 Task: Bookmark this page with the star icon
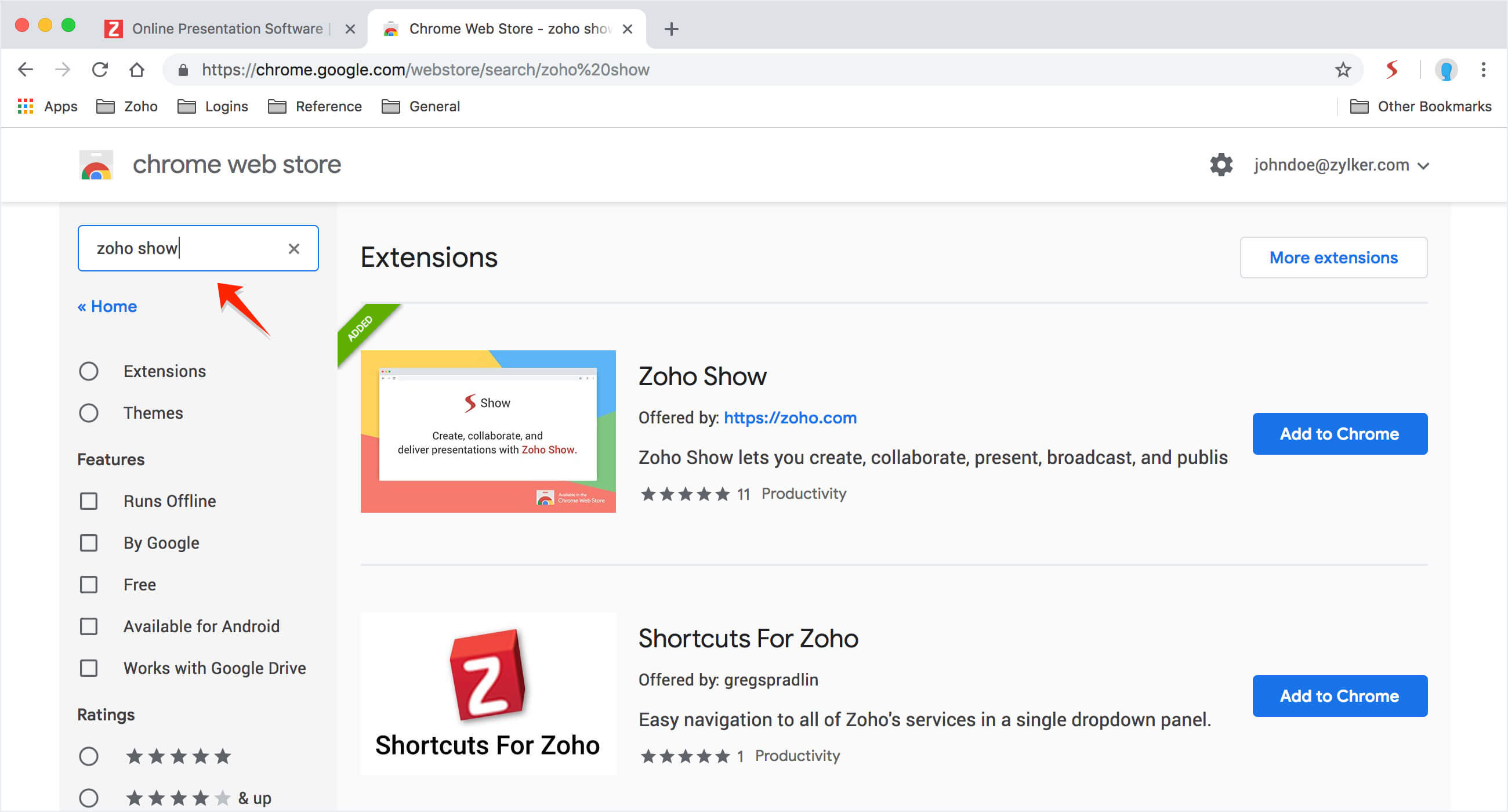1342,70
